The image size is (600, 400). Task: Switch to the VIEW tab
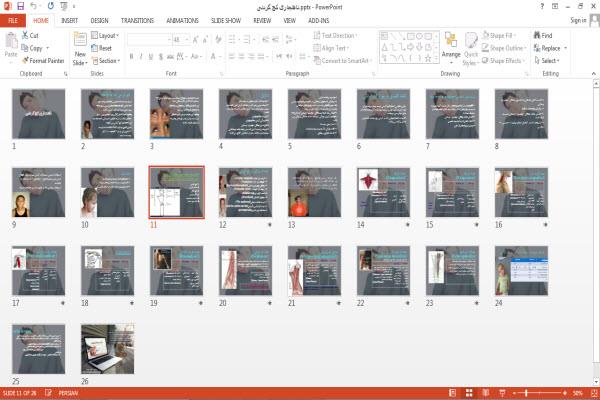click(x=289, y=20)
